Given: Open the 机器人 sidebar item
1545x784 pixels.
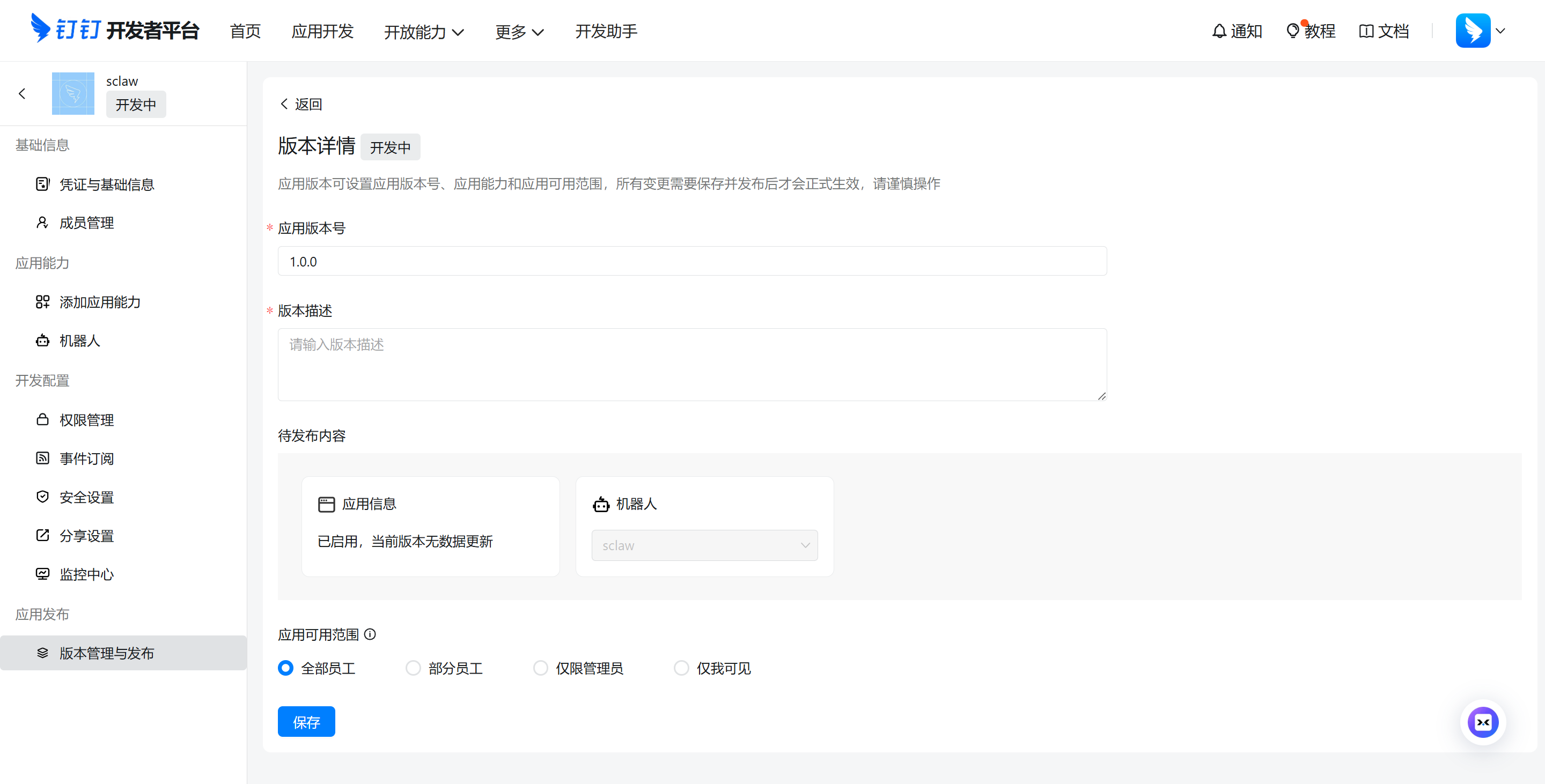Looking at the screenshot, I should coord(79,341).
